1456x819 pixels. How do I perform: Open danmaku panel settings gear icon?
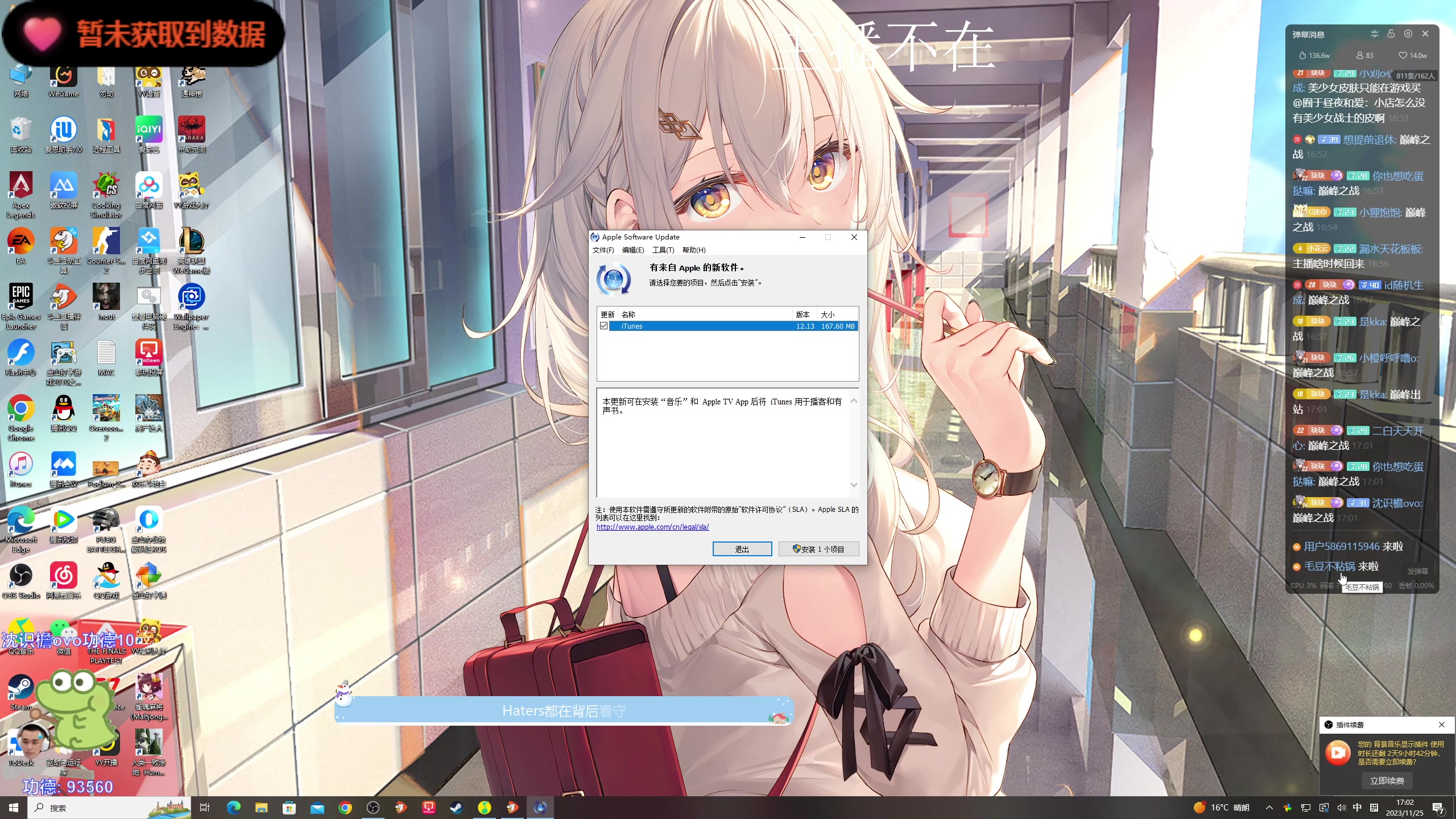[x=1408, y=34]
